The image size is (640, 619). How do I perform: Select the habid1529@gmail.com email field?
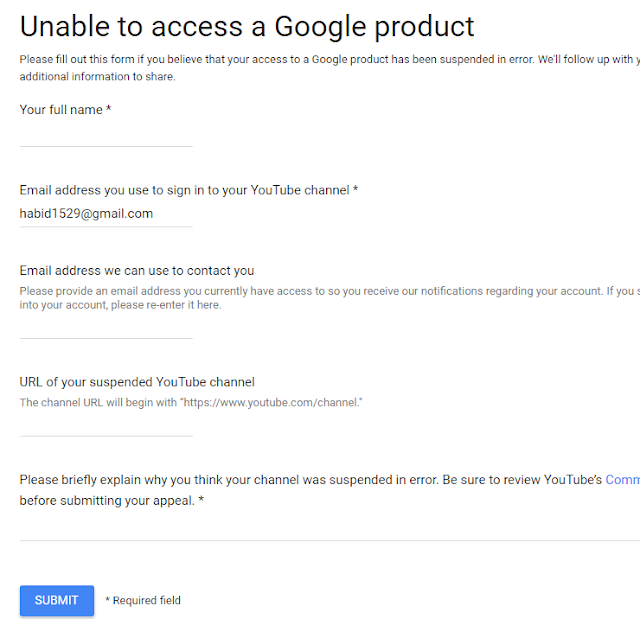106,214
